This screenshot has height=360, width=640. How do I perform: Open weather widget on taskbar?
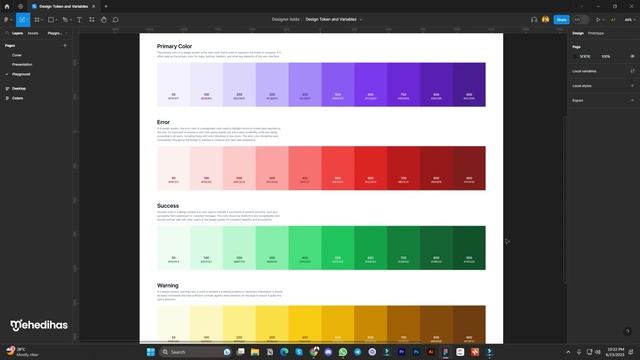(22, 352)
